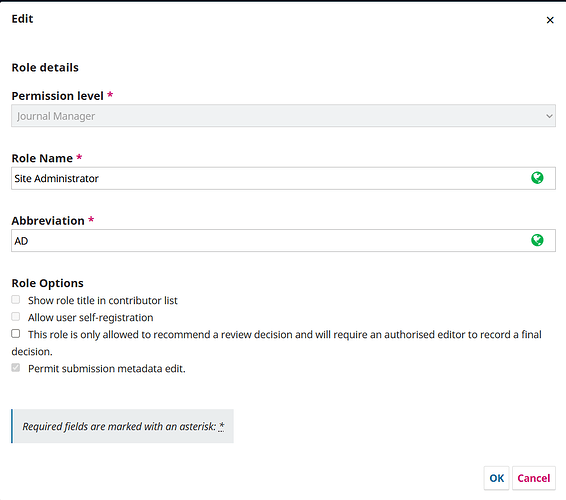566x500 pixels.
Task: Click the Role Name field label
Action: click(42, 158)
